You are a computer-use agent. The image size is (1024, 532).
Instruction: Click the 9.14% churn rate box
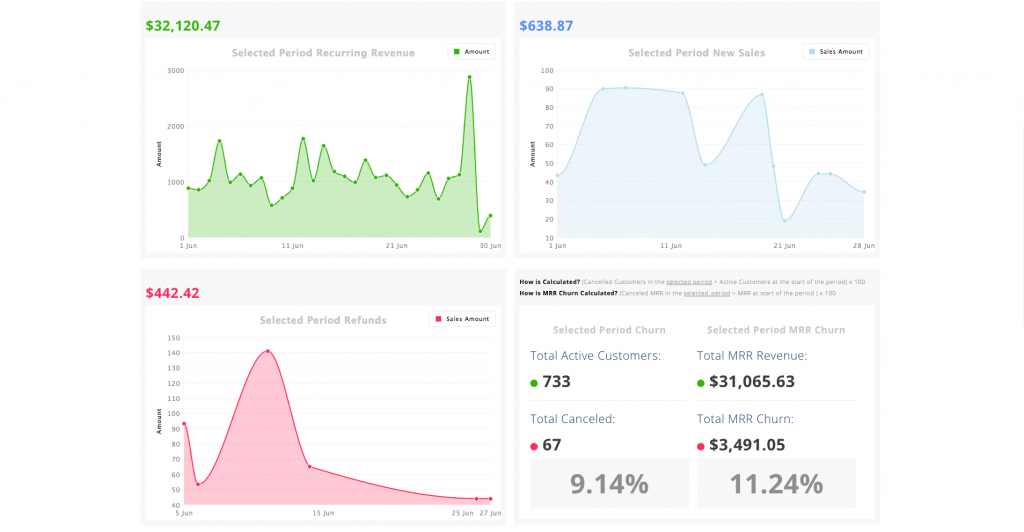pos(609,483)
